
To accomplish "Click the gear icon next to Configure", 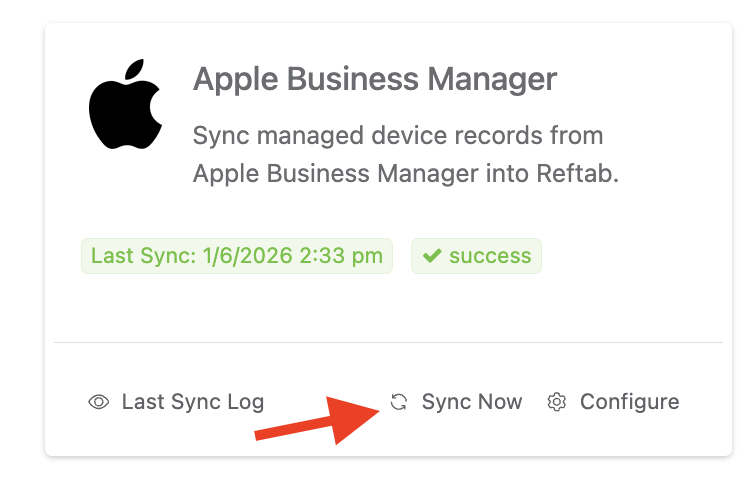I will coord(557,402).
